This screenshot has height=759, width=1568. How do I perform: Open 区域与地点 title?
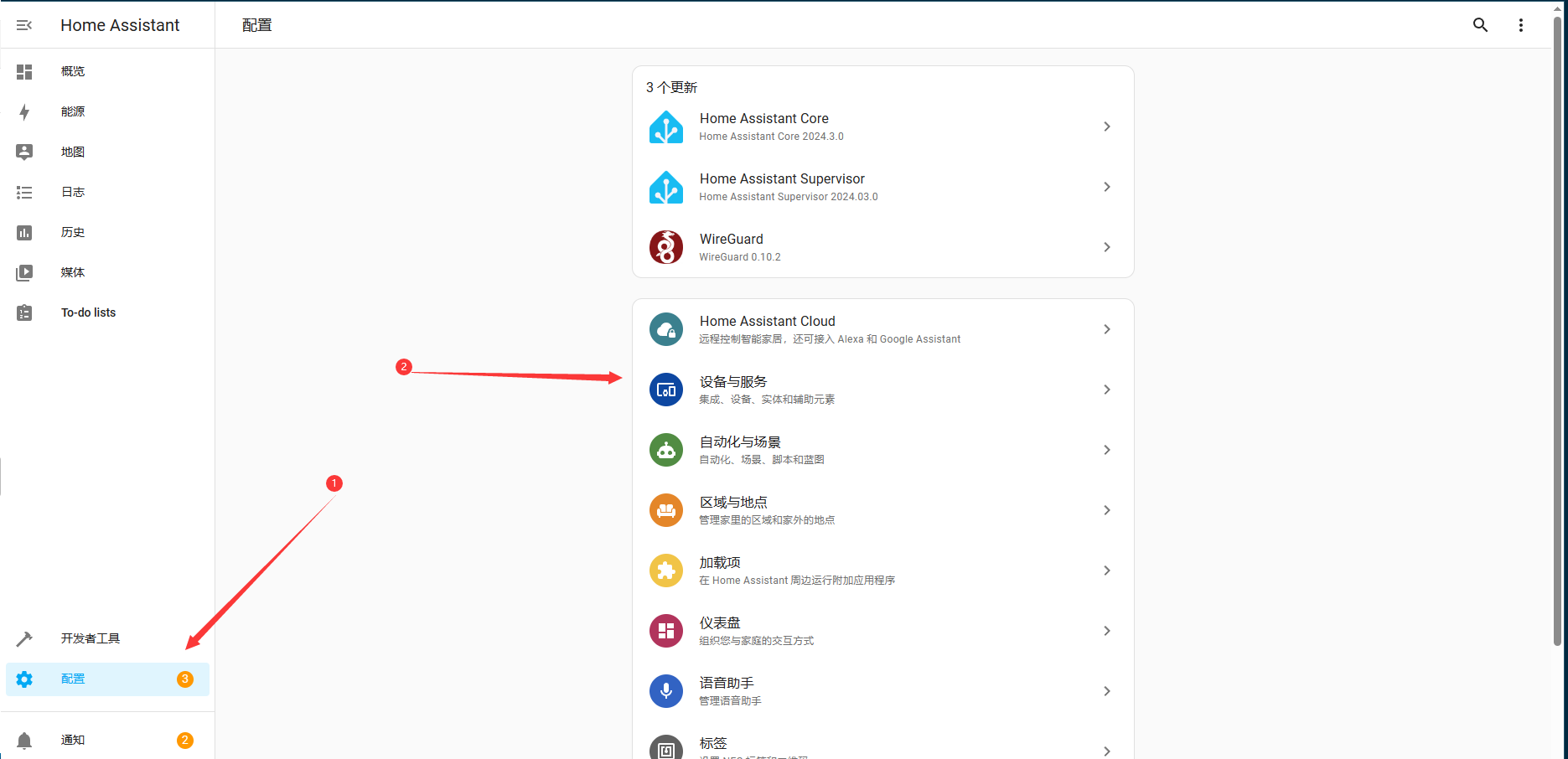click(733, 503)
